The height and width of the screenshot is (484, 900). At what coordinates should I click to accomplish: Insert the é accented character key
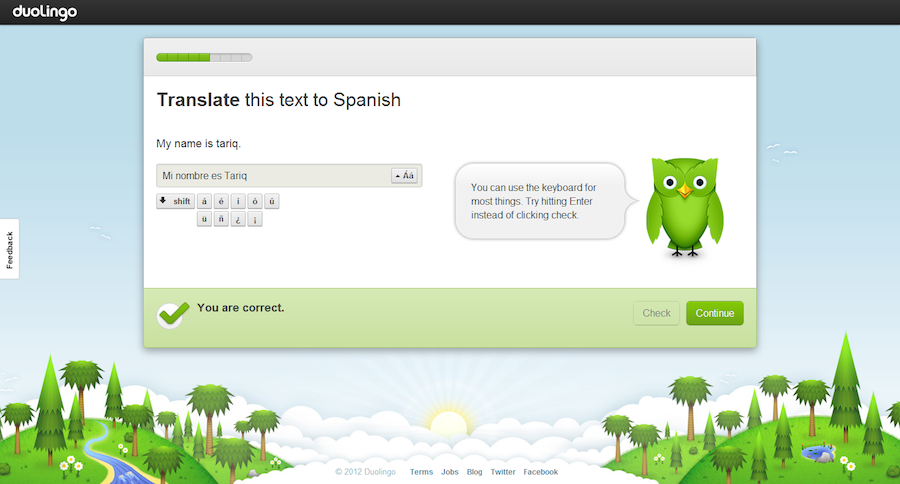[221, 201]
